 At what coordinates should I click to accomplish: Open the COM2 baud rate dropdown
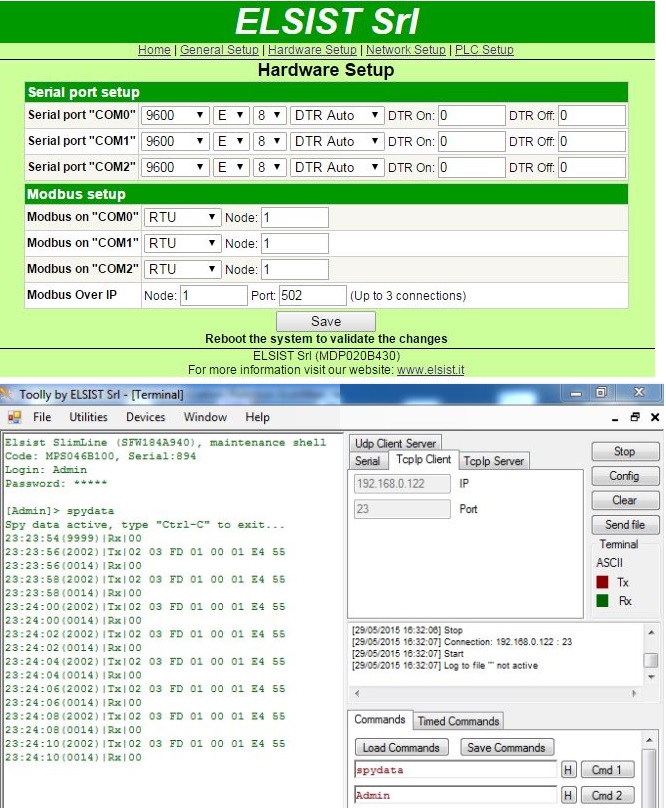(175, 167)
